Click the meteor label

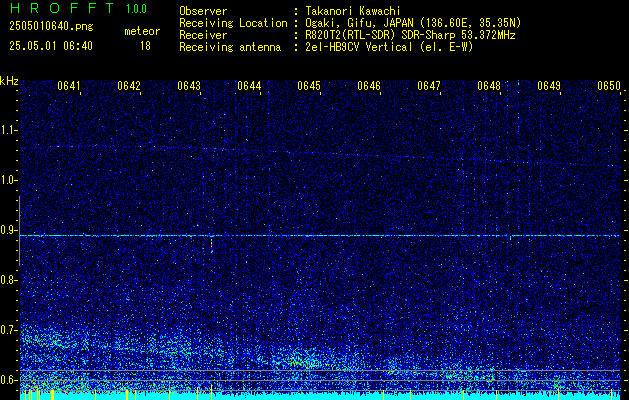point(142,31)
